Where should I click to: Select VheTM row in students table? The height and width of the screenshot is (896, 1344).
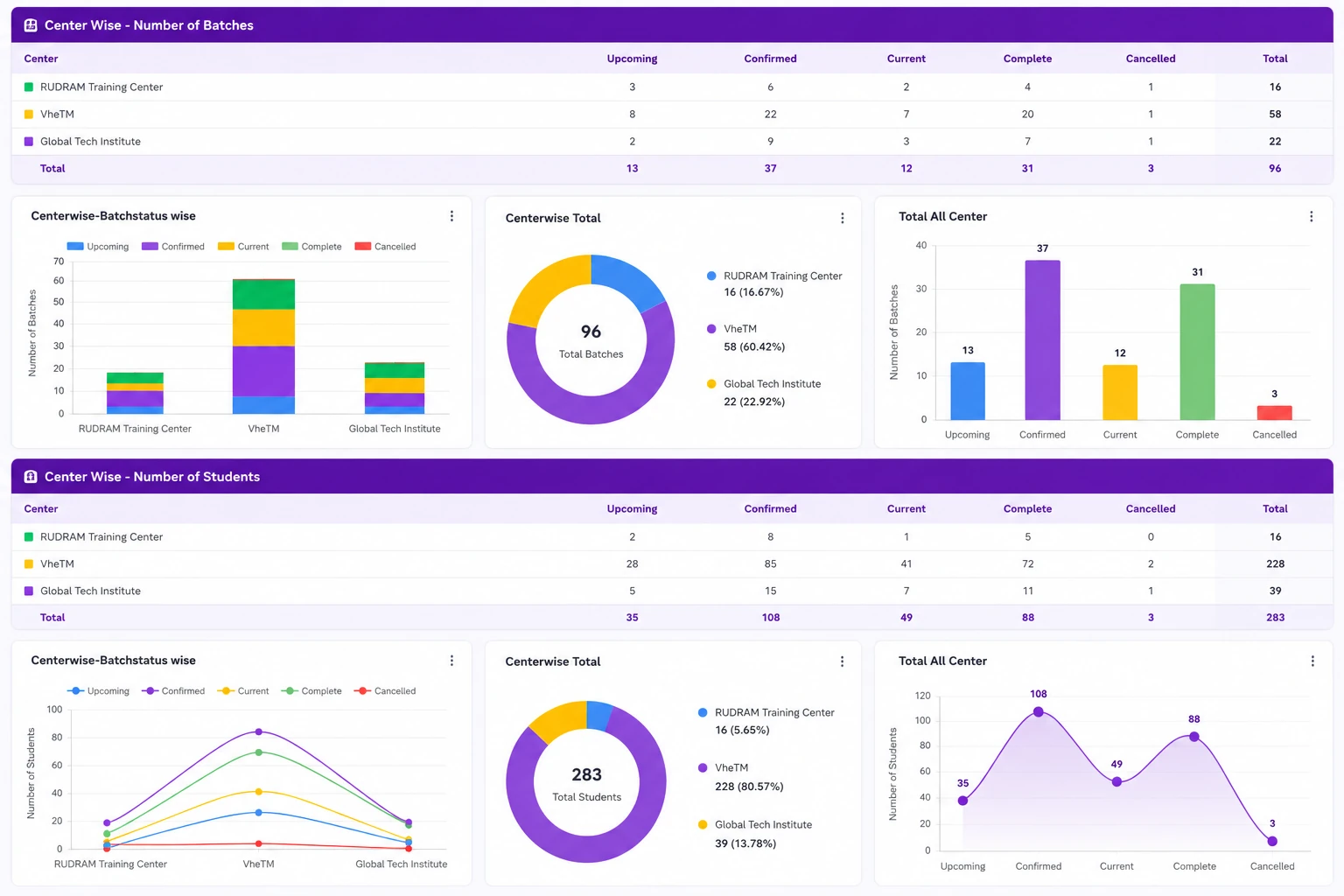point(672,563)
